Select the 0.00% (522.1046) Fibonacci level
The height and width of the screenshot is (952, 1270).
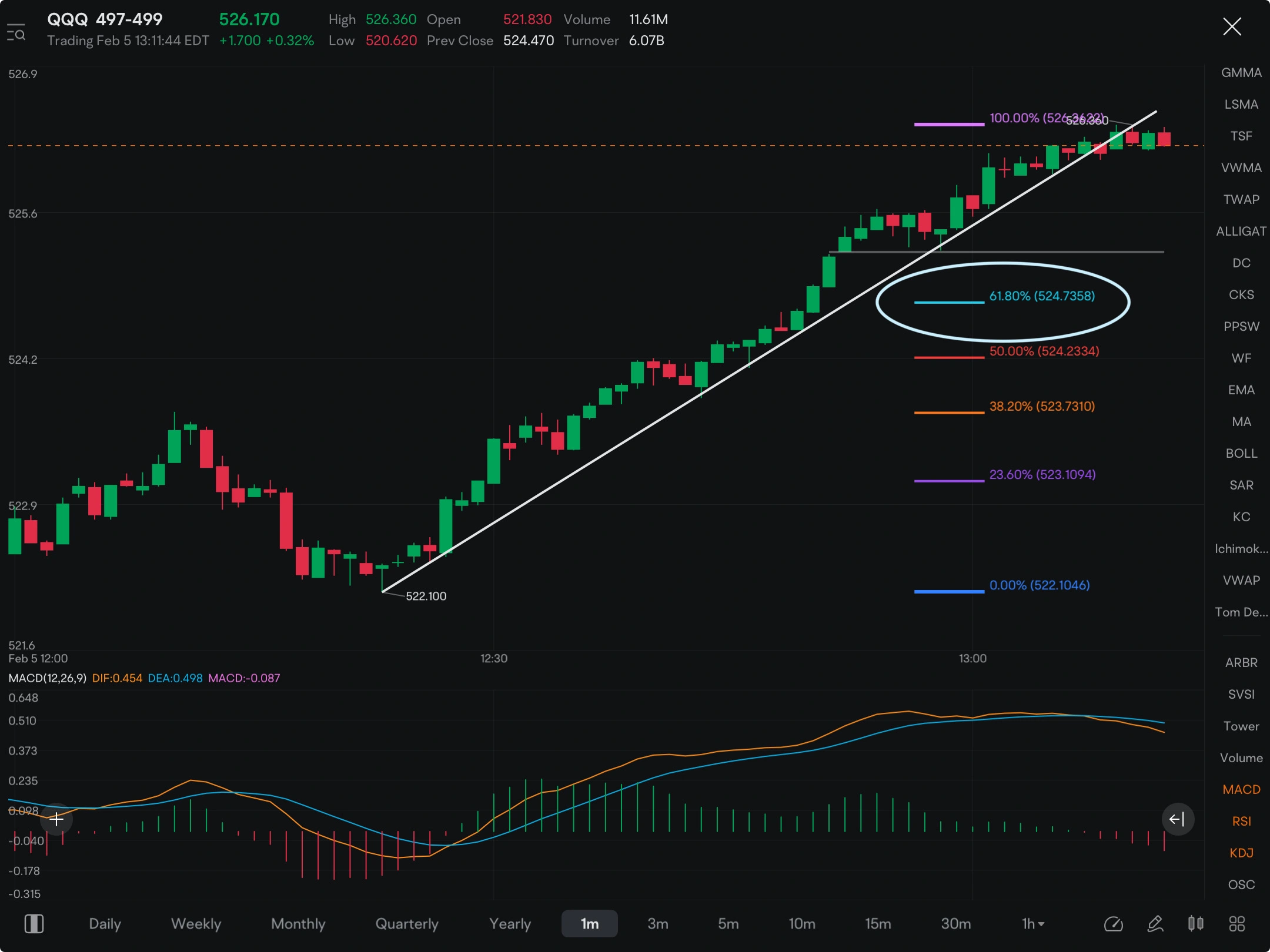(x=1040, y=585)
